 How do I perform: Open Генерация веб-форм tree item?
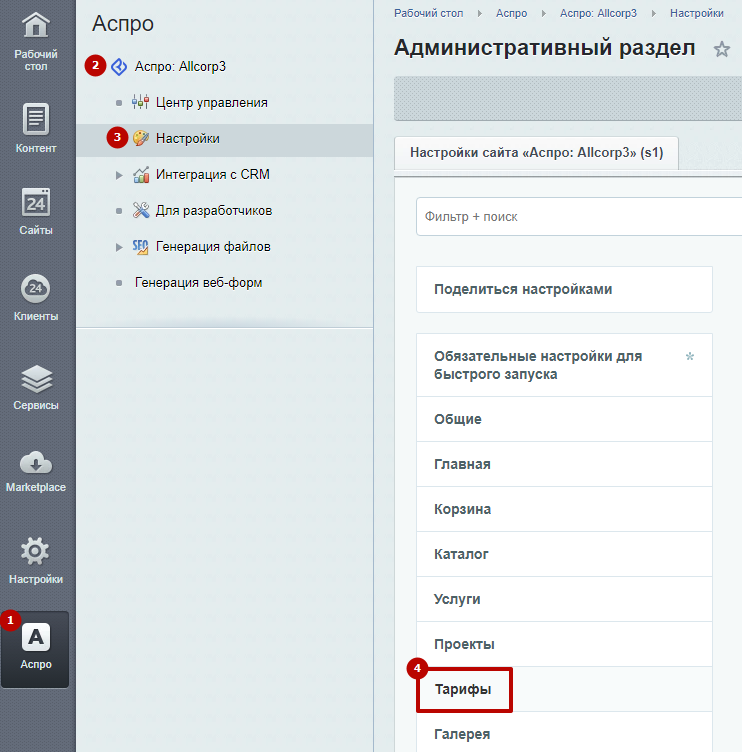199,282
